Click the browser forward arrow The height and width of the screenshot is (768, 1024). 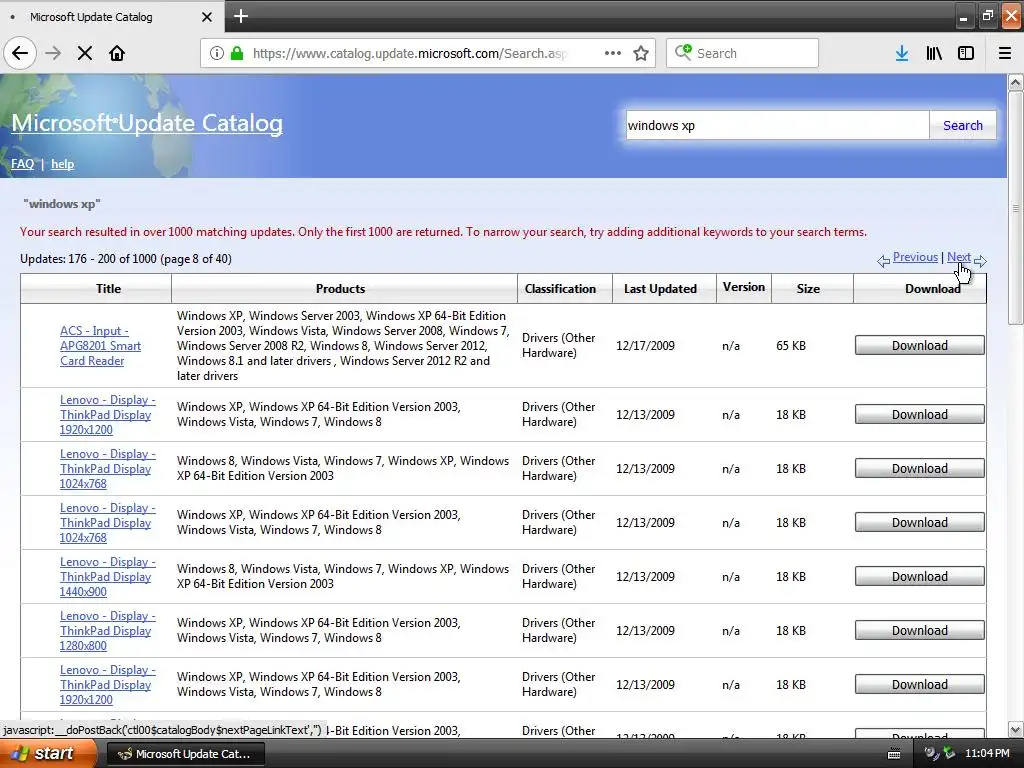tap(54, 53)
